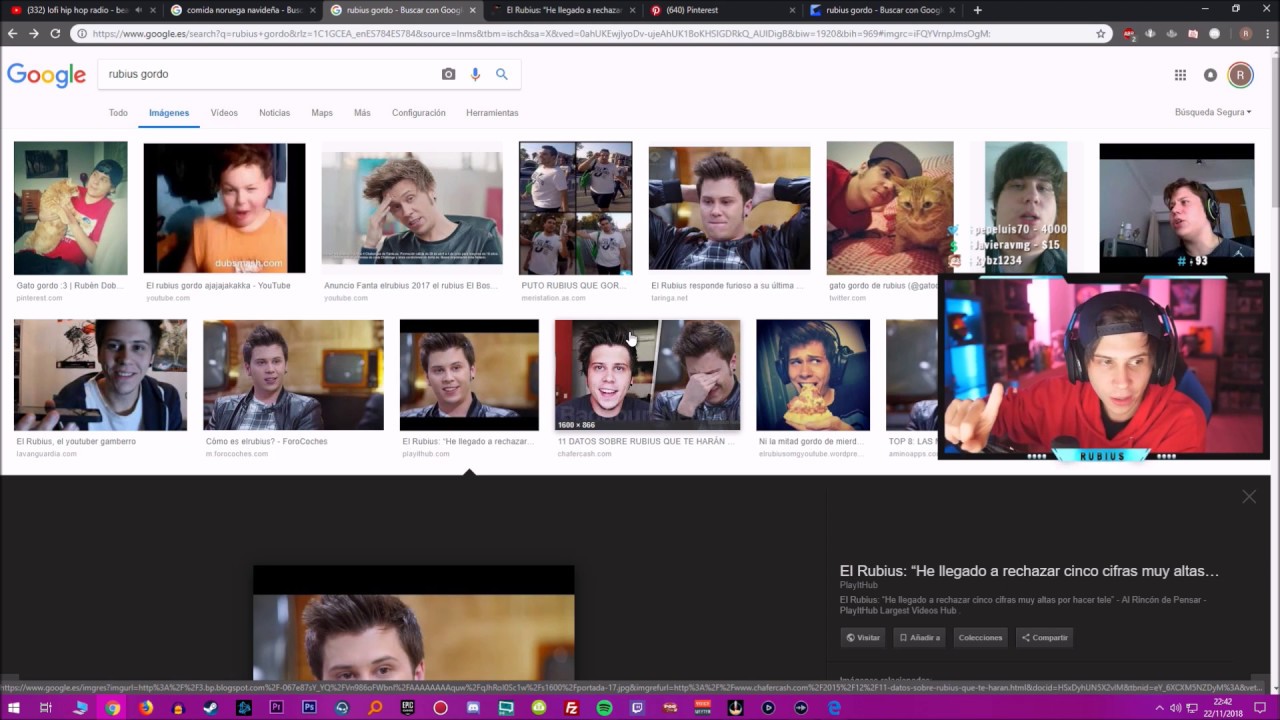Open Task View on taskbar
Viewport: 1280px width, 720px height.
(45, 708)
